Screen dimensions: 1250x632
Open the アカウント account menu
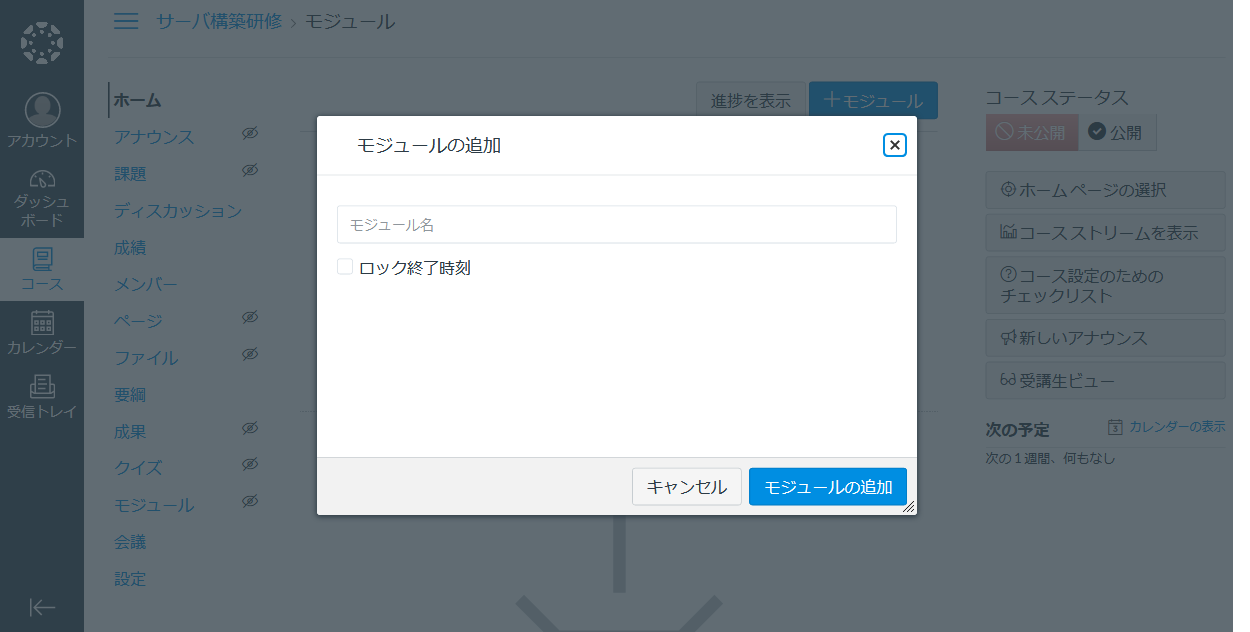click(x=42, y=120)
